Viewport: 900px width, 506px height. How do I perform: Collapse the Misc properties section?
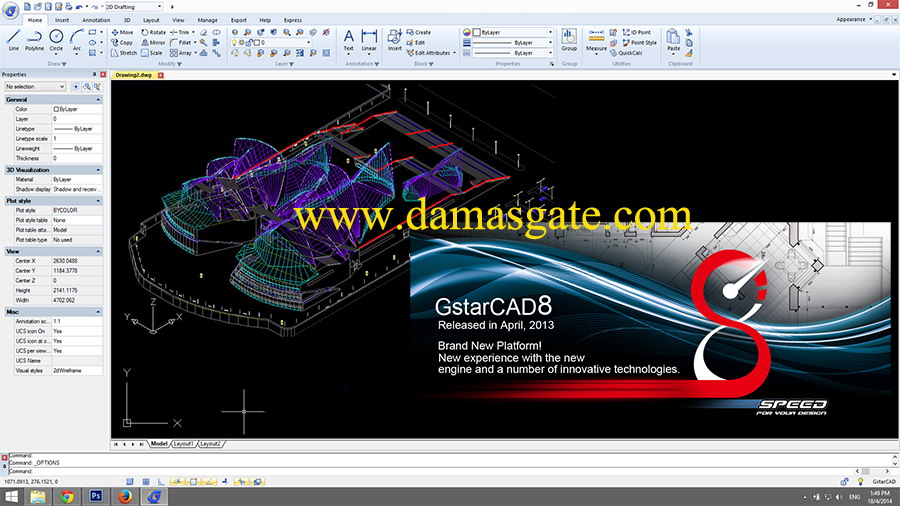(x=98, y=312)
